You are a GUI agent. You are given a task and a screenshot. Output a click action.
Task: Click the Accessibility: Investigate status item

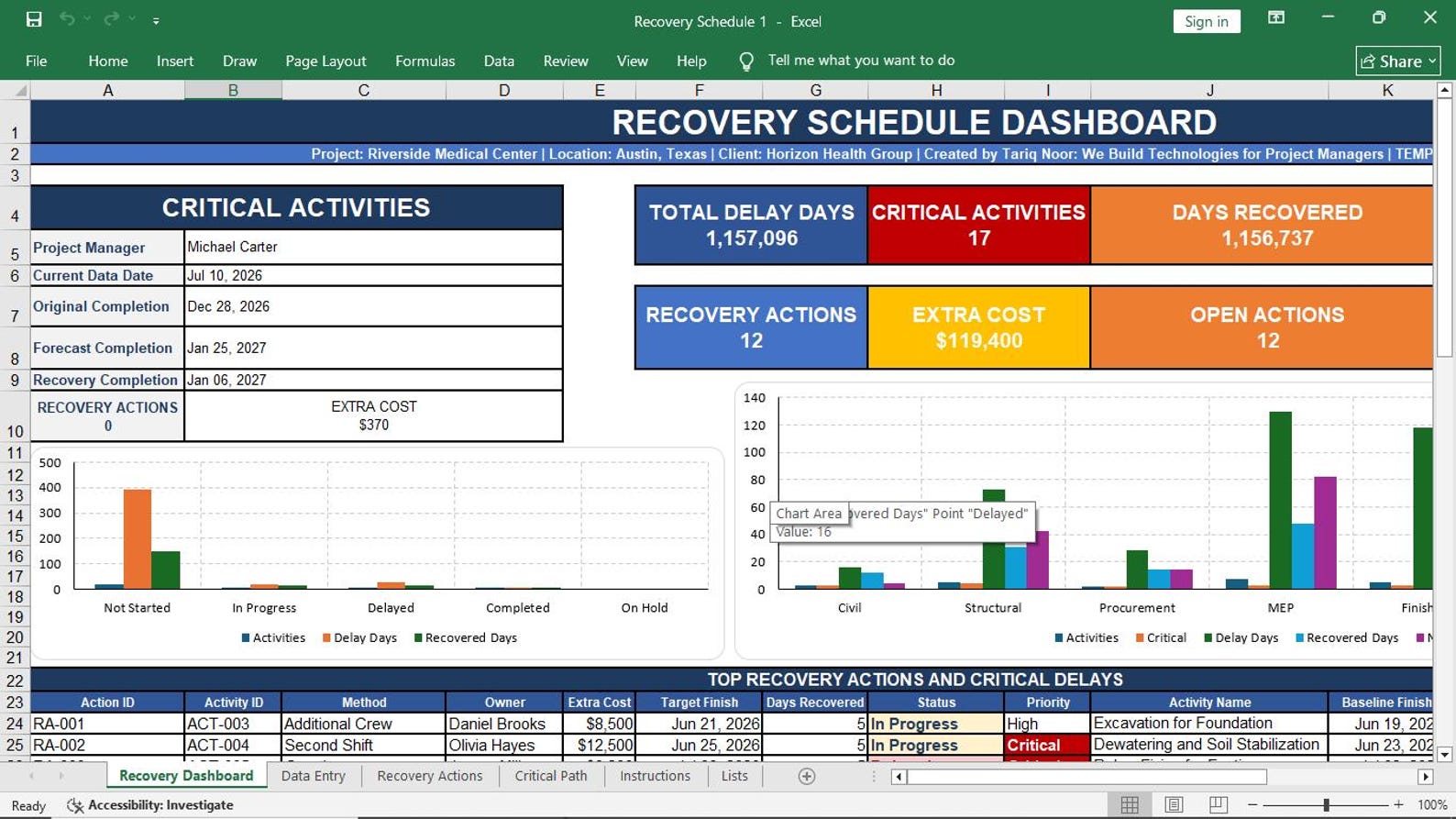(x=150, y=805)
